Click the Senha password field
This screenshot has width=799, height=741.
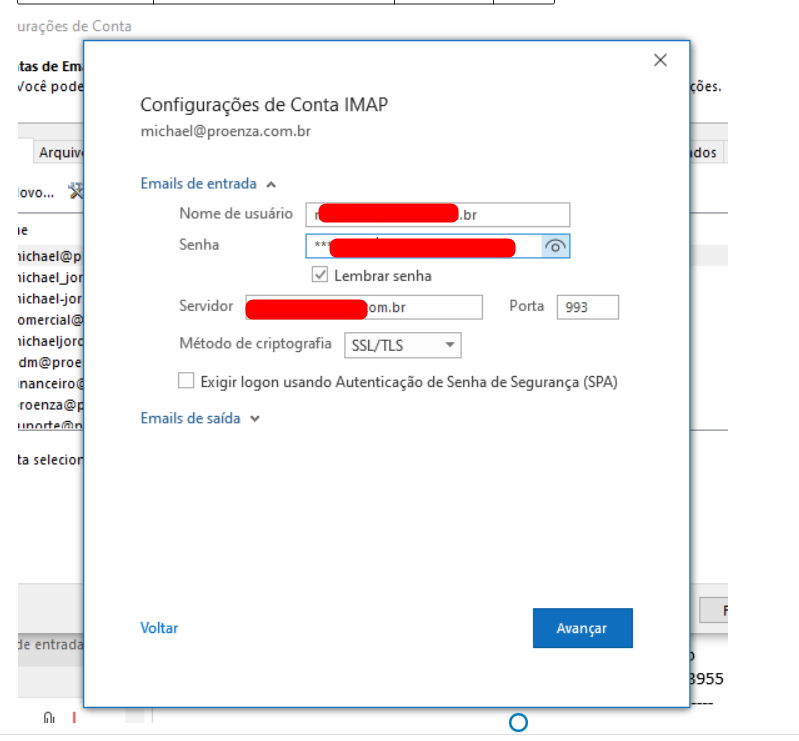424,246
